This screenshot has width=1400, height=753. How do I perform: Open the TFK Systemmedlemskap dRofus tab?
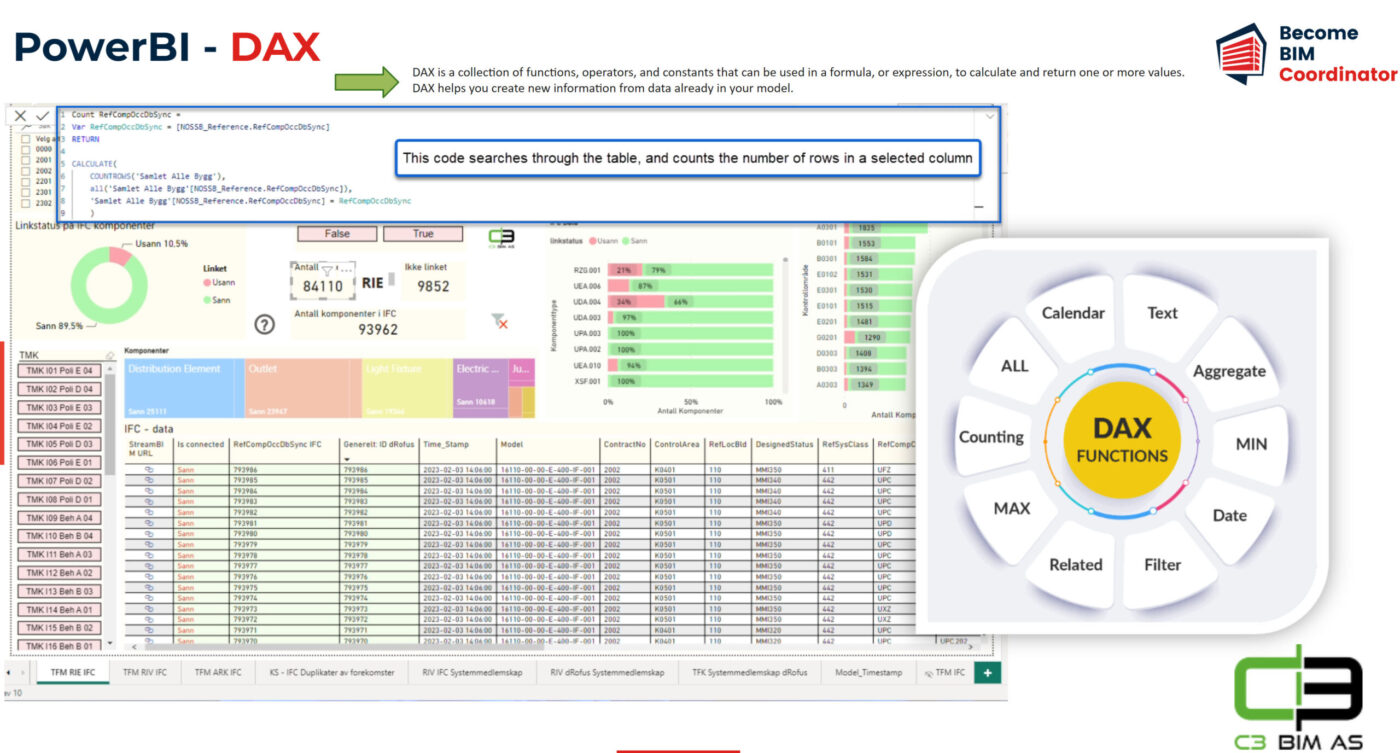(x=749, y=672)
